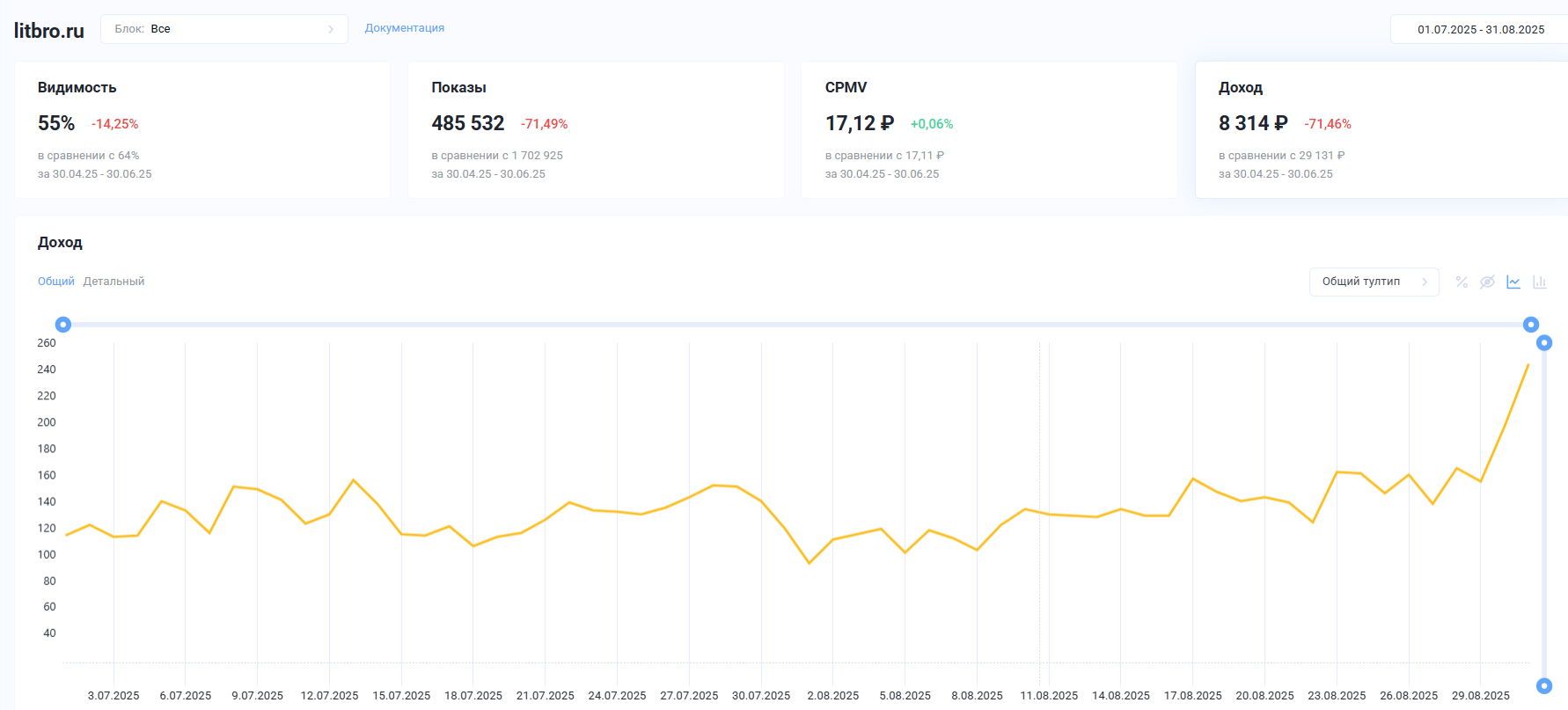Select the Доход metric card
The height and width of the screenshot is (710, 1568).
pos(1381,130)
